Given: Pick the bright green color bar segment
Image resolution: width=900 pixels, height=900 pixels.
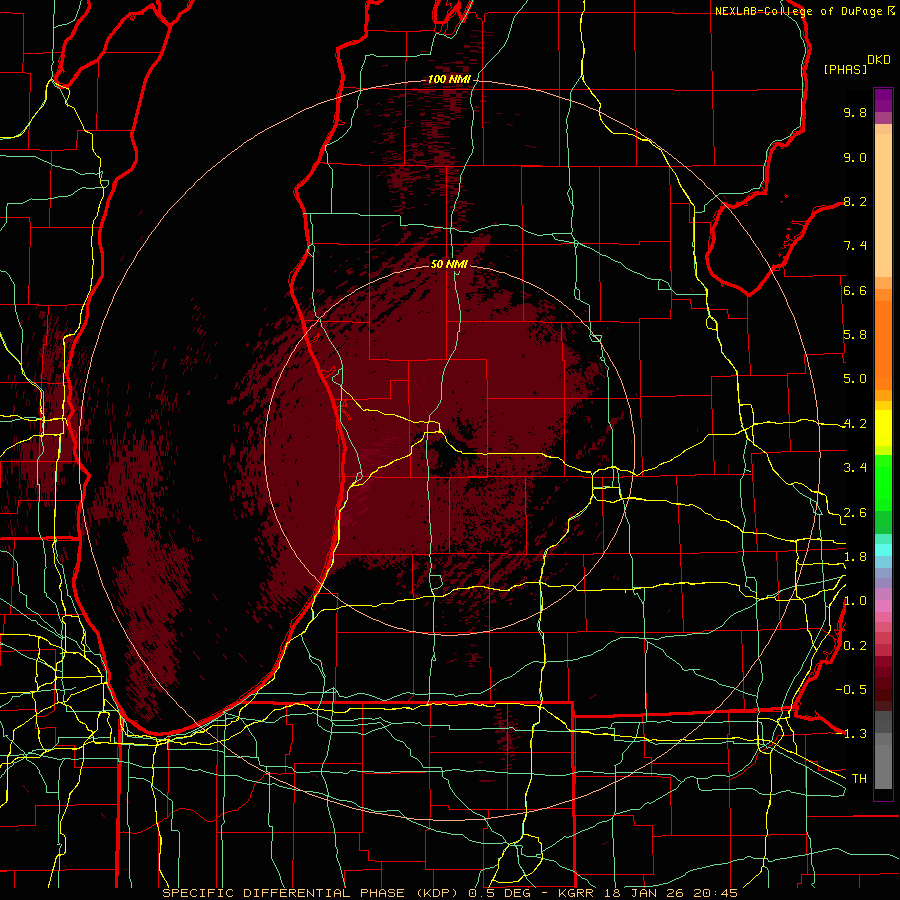Looking at the screenshot, I should pyautogui.click(x=883, y=483).
